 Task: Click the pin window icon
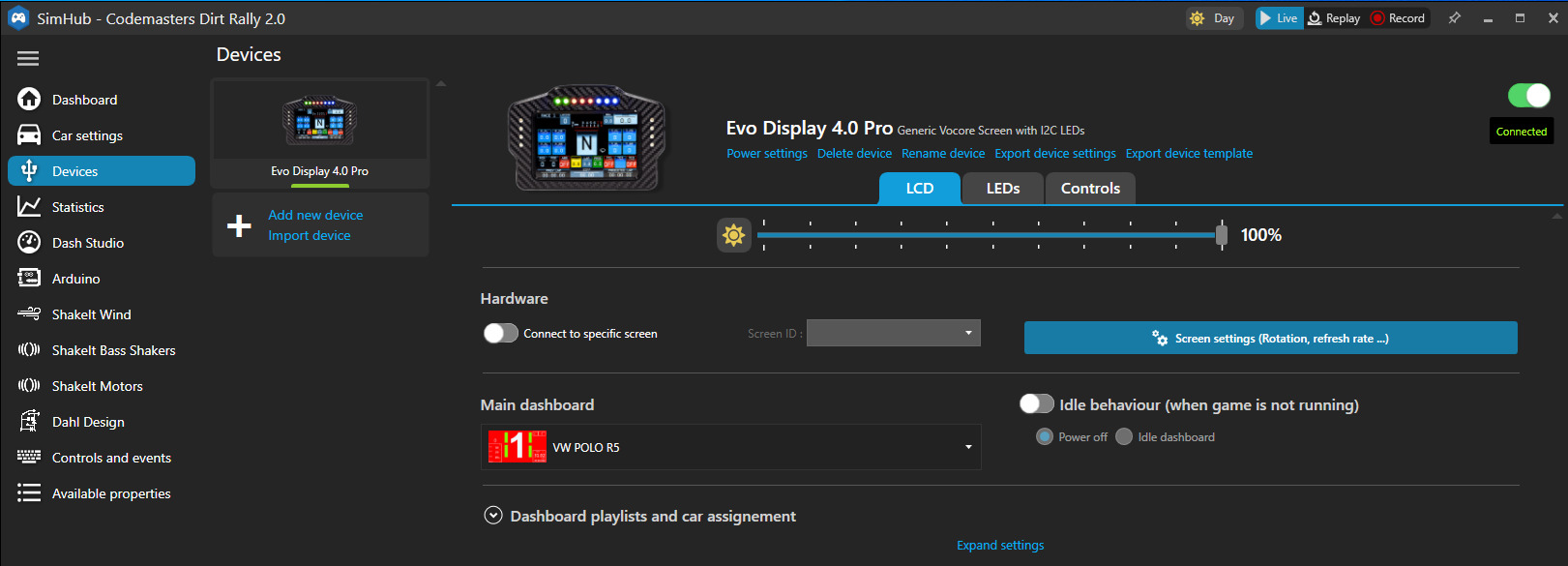tap(1454, 18)
